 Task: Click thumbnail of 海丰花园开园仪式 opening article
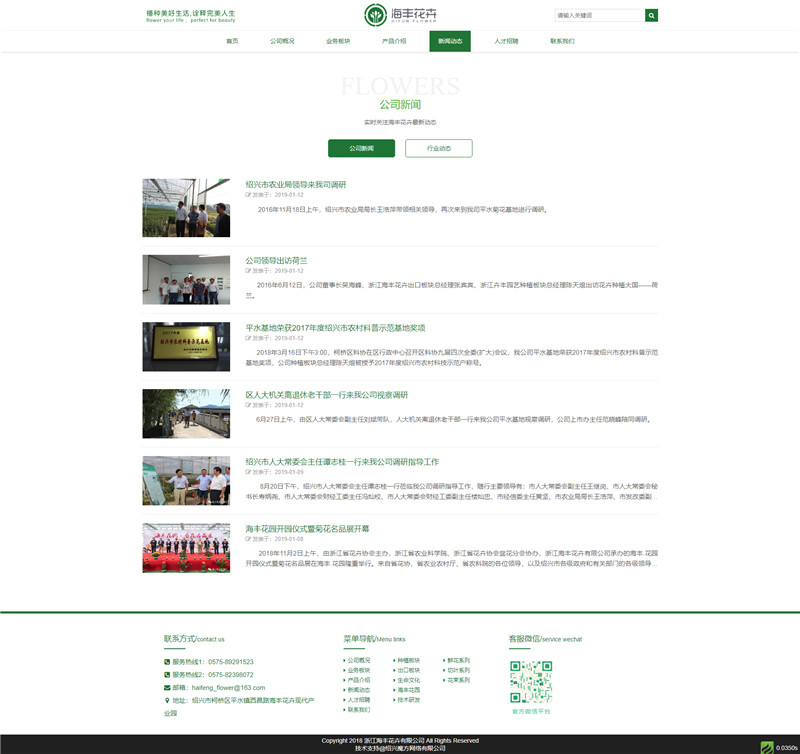tap(186, 547)
